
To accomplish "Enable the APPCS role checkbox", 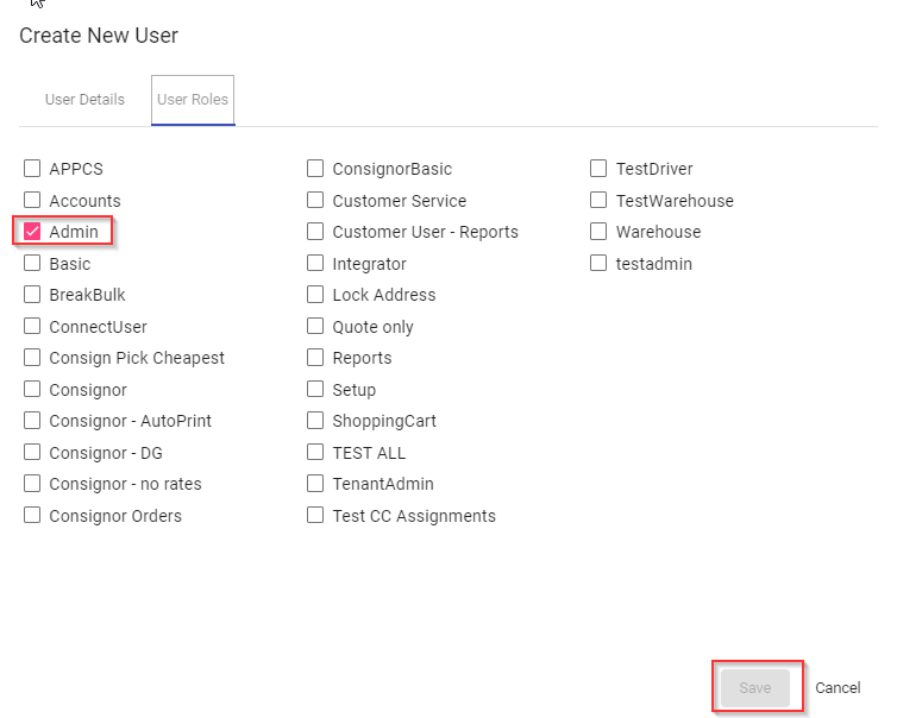I will coord(32,169).
